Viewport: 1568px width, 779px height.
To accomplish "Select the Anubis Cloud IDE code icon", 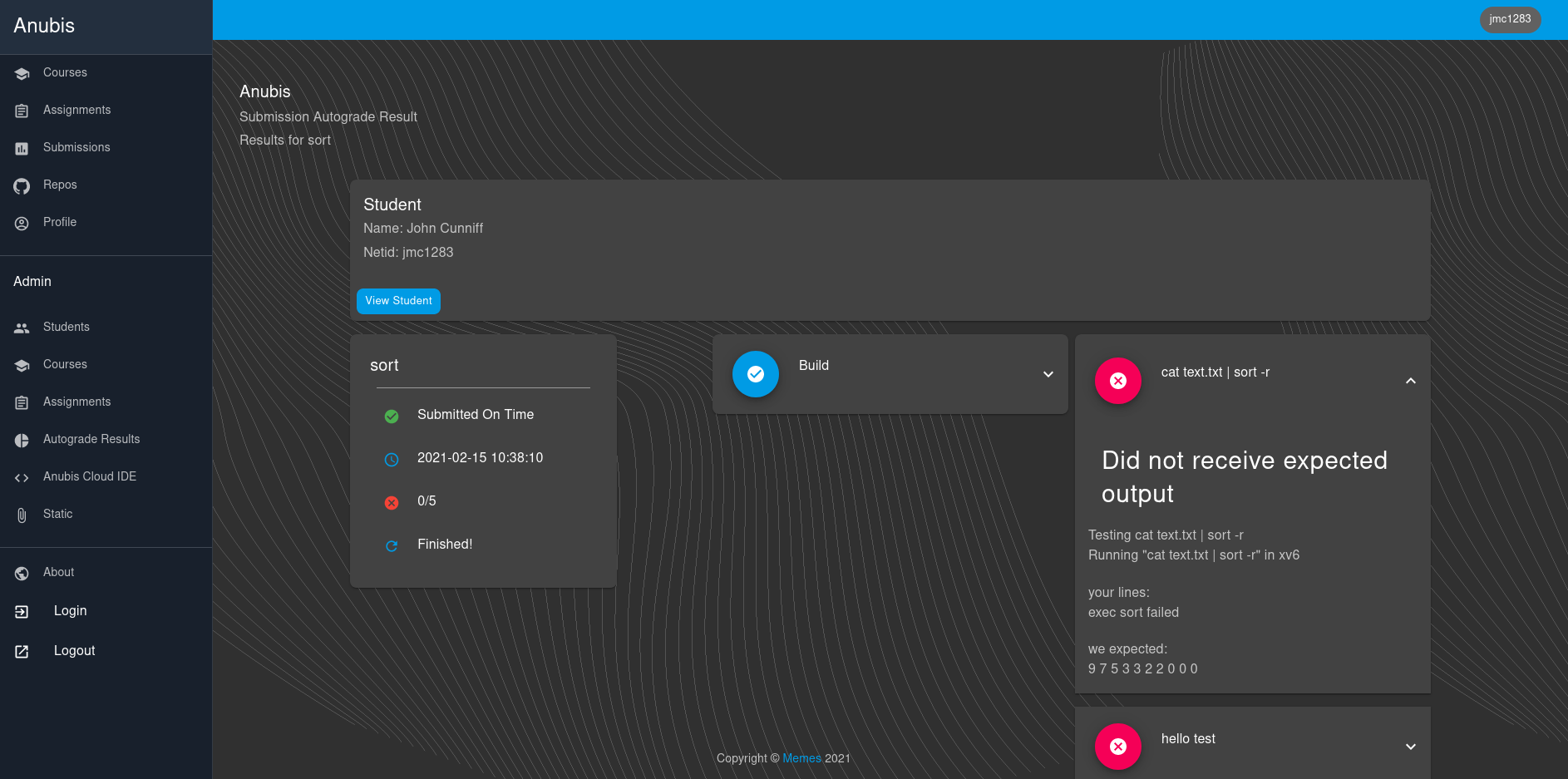I will click(x=22, y=477).
